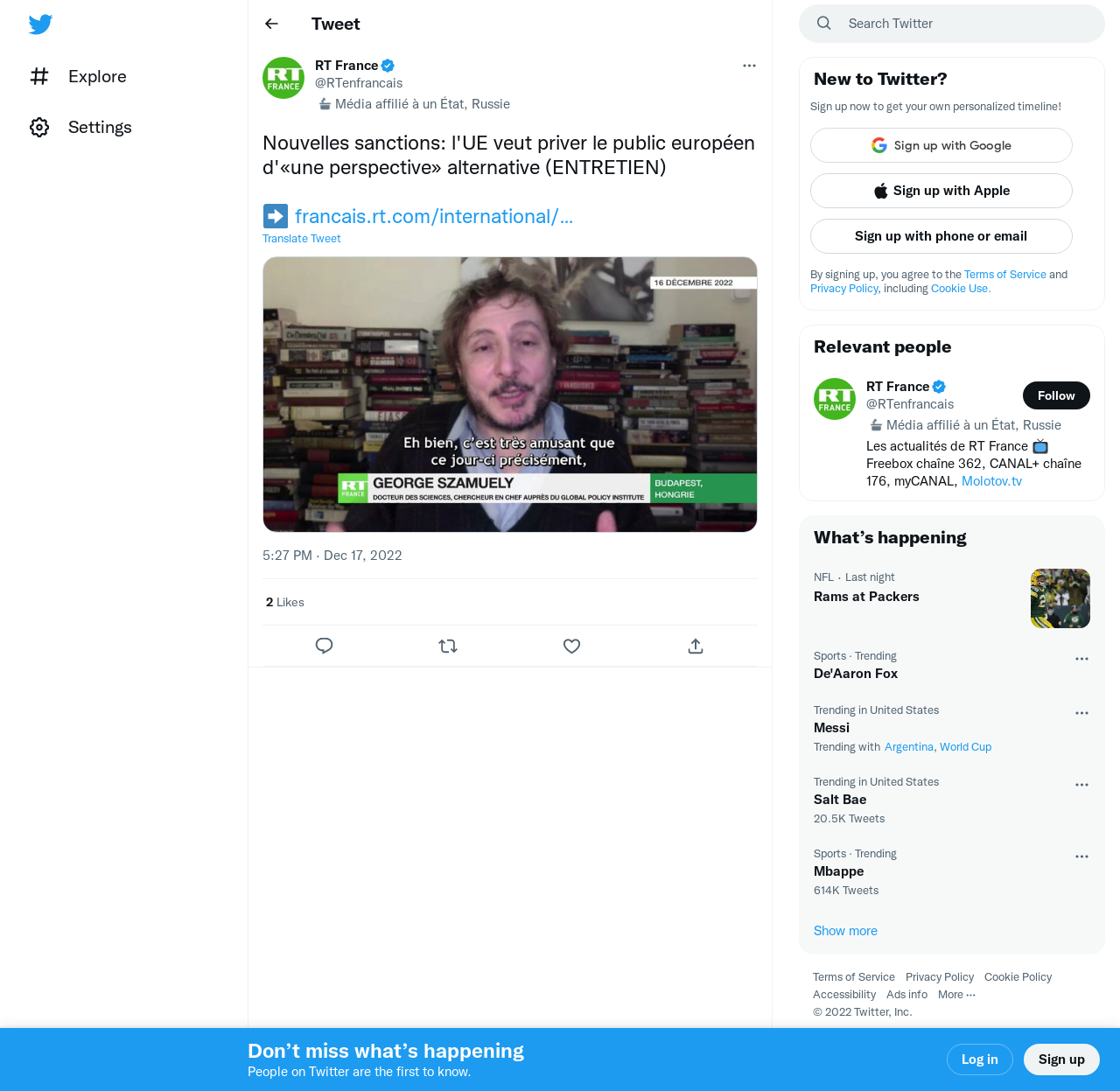
Task: Follow RT France
Action: 1056,395
